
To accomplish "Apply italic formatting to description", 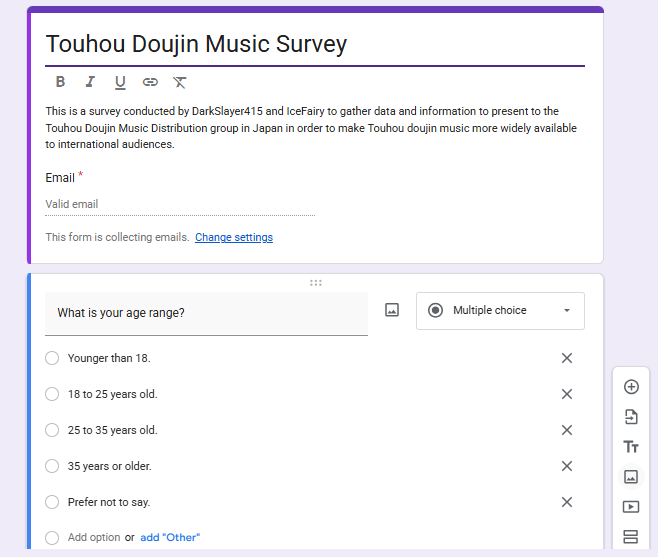I will coord(90,81).
